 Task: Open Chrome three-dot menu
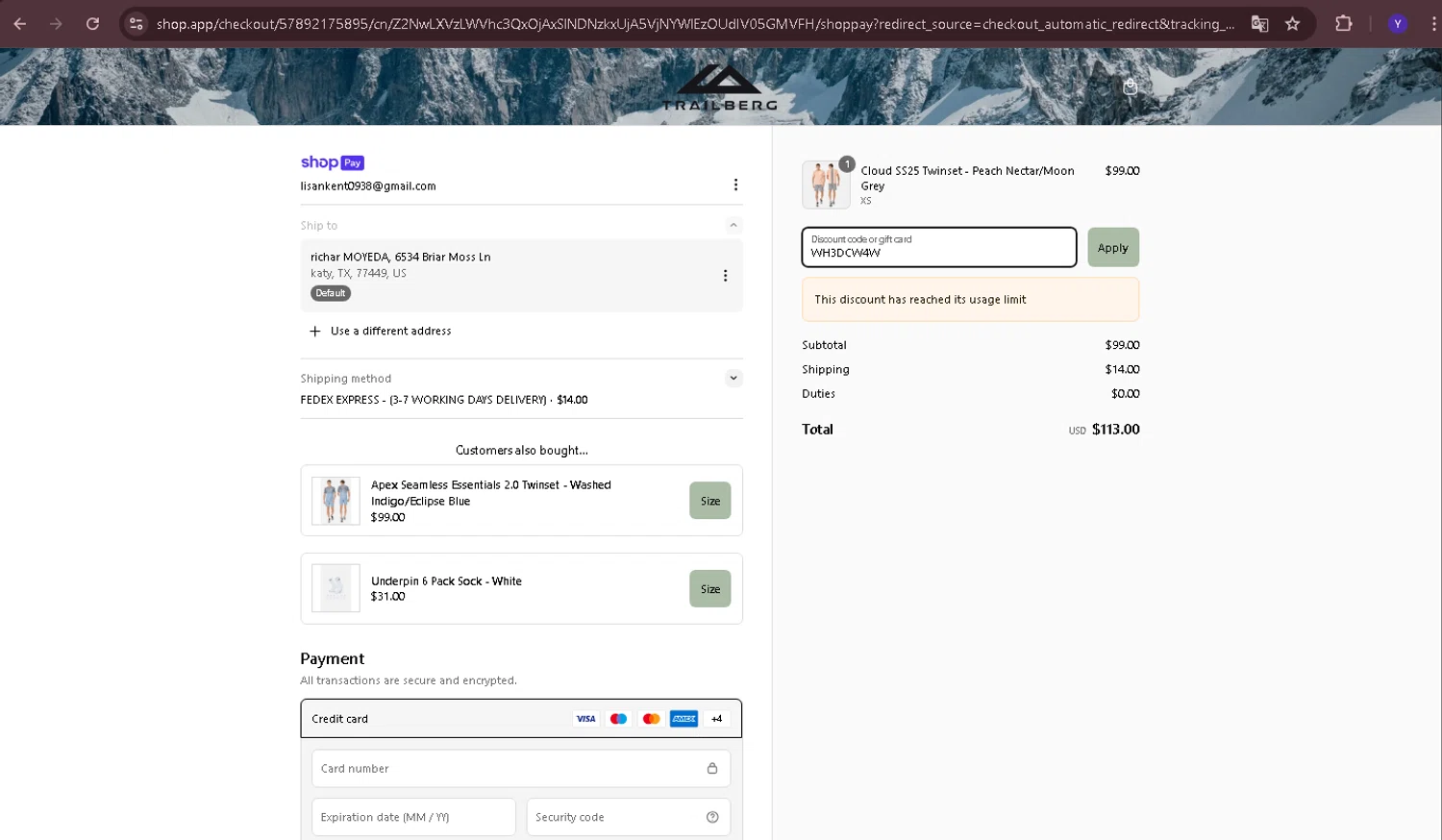(x=1432, y=24)
